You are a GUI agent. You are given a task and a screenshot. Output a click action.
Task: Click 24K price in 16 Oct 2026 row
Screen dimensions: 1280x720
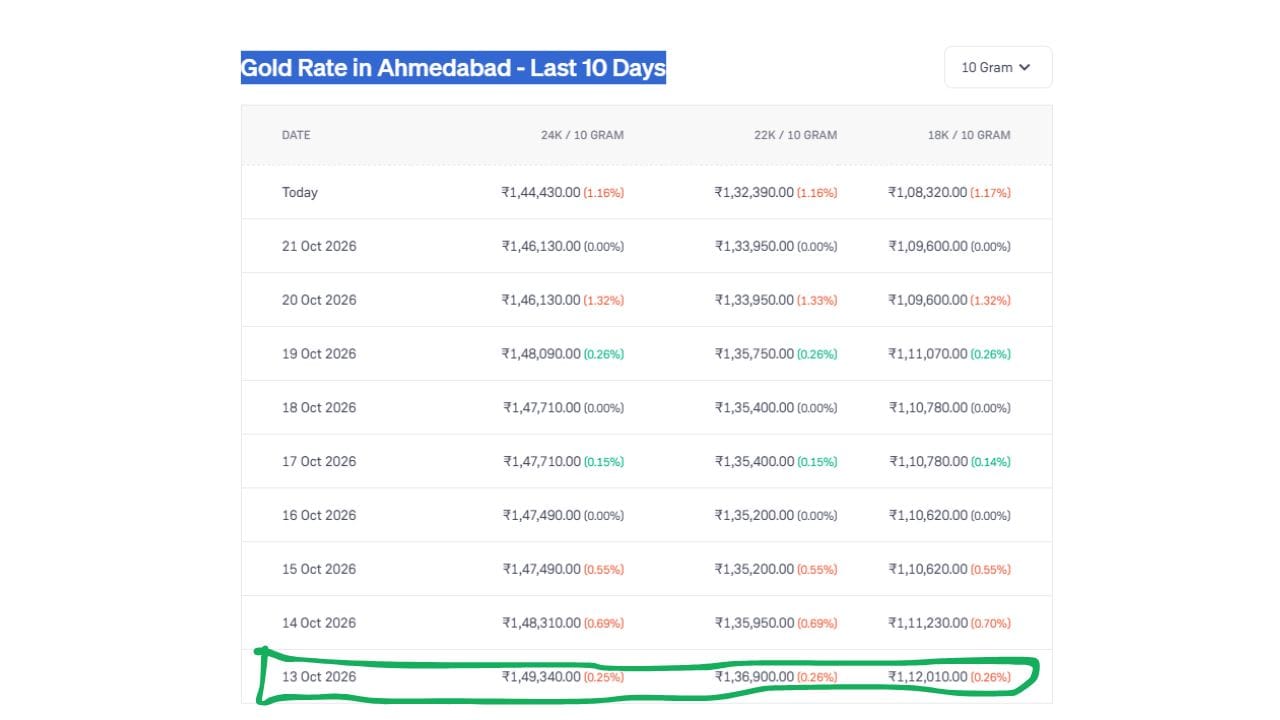tap(541, 515)
